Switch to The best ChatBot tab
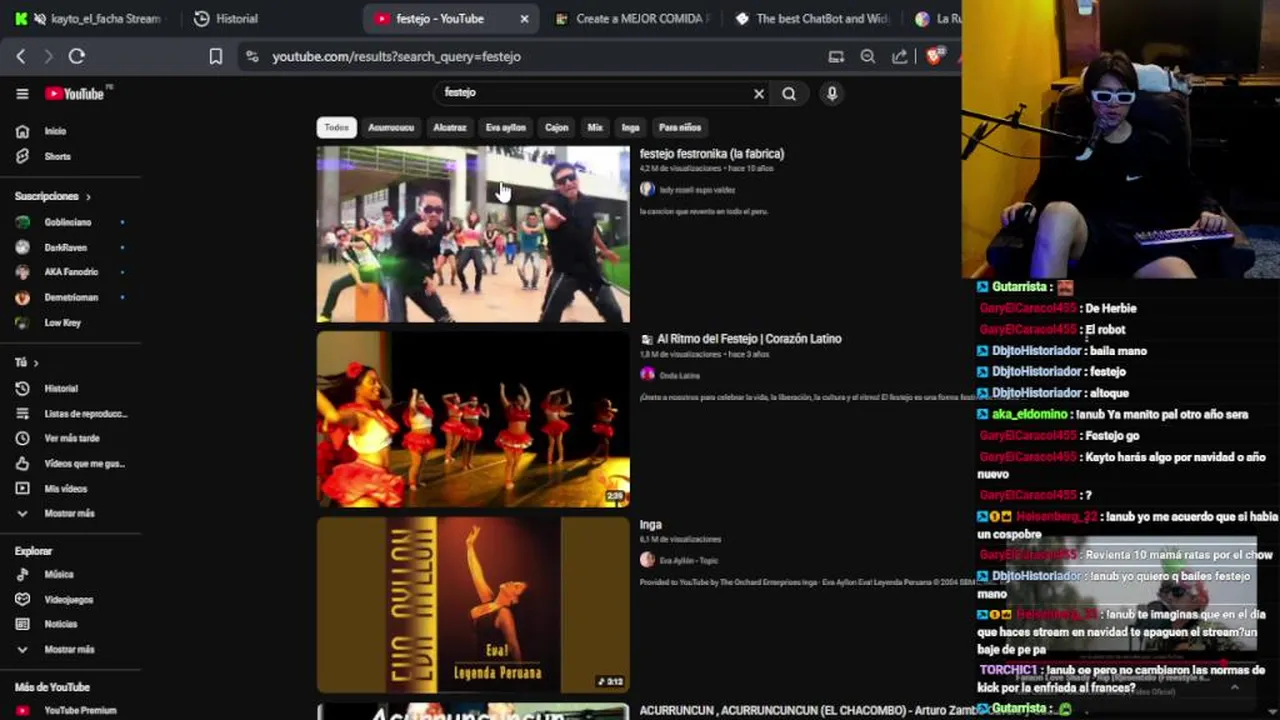Screen dimensions: 1280x720 pyautogui.click(x=812, y=18)
